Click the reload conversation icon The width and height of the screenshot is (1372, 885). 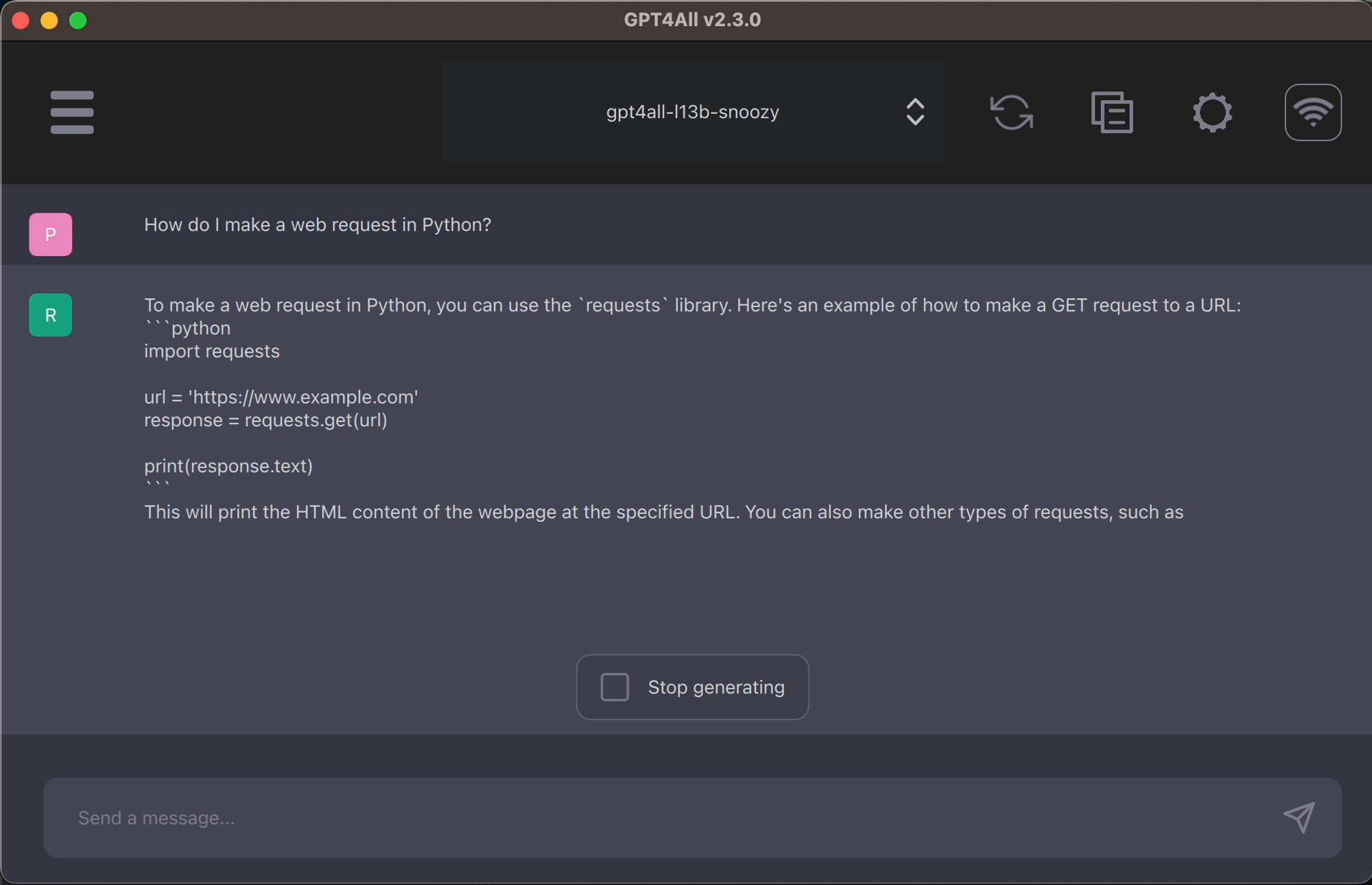[1011, 112]
